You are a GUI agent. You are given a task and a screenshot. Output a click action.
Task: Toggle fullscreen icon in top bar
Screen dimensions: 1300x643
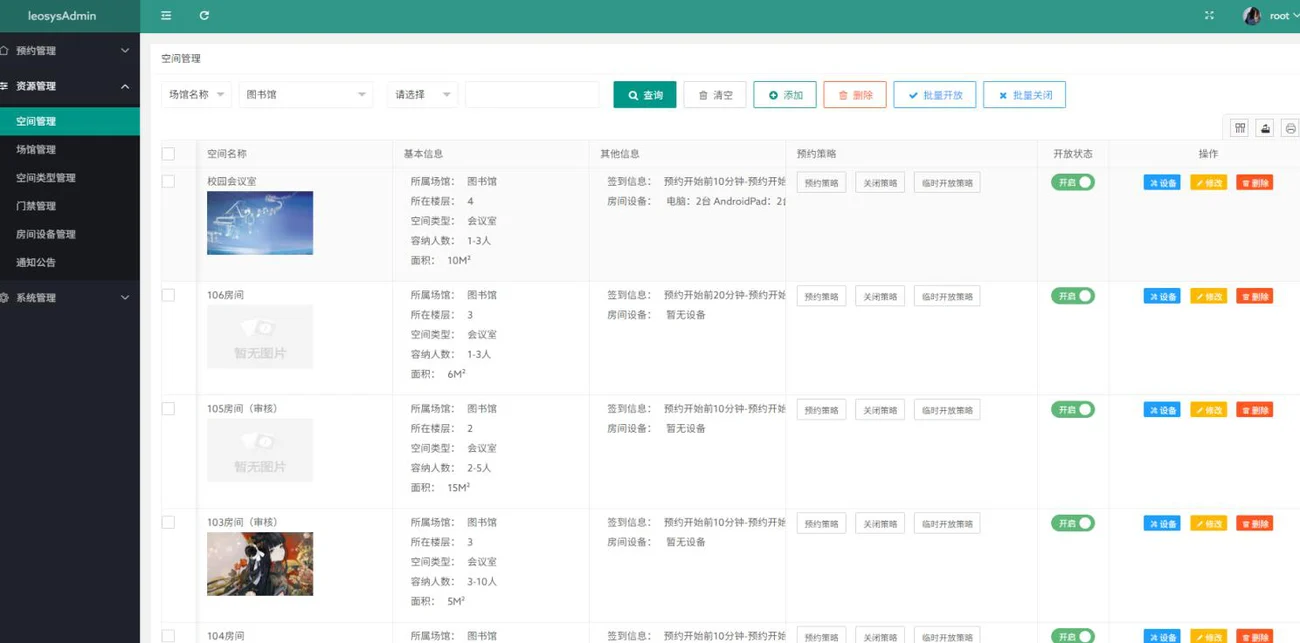click(1209, 15)
